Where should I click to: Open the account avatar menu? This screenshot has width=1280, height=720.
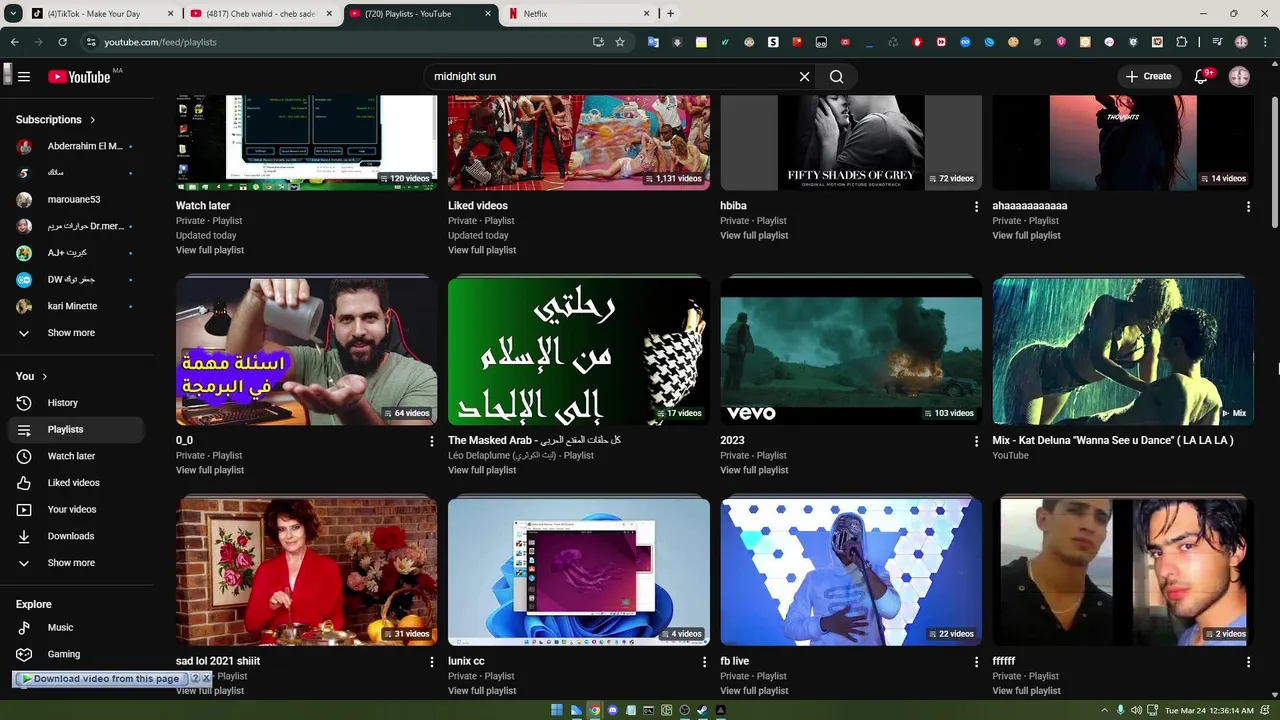point(1239,76)
